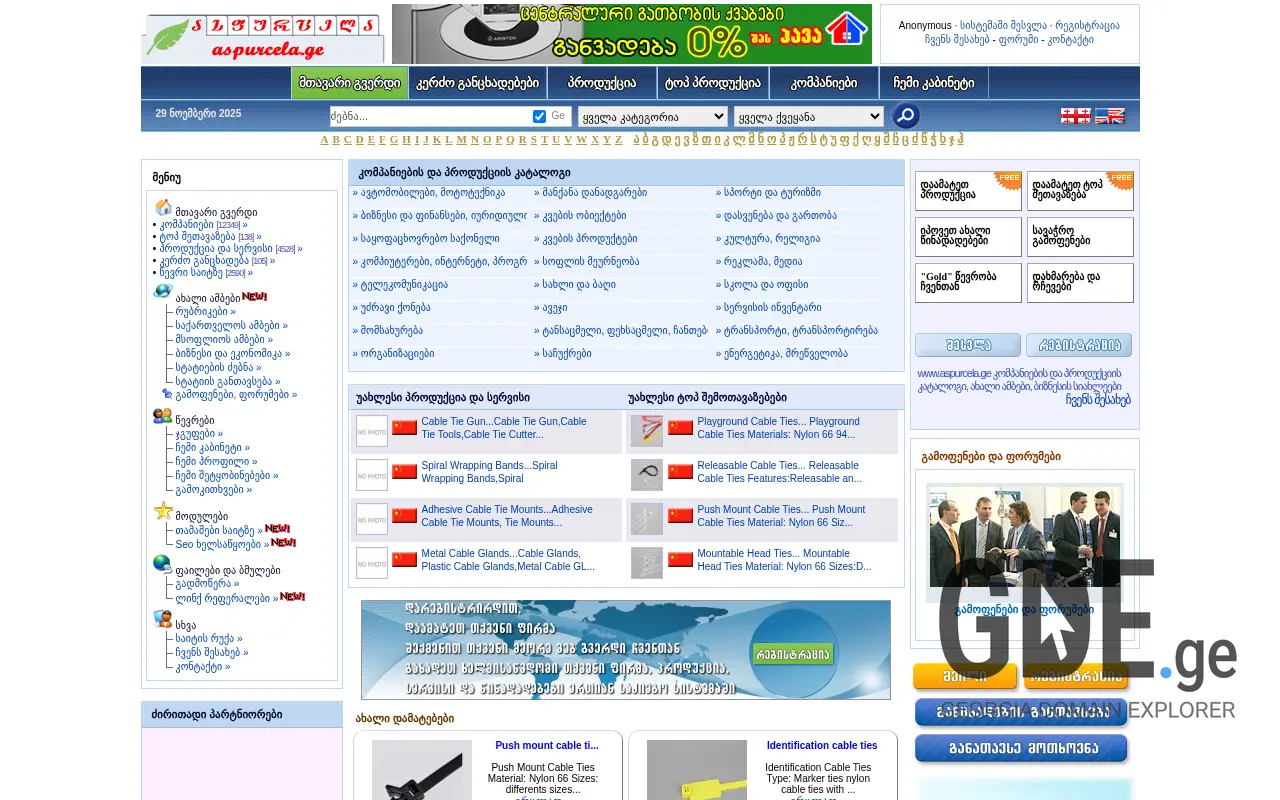The width and height of the screenshot is (1280, 800).
Task: Click the people icon next to ნევრები
Action: 162,416
